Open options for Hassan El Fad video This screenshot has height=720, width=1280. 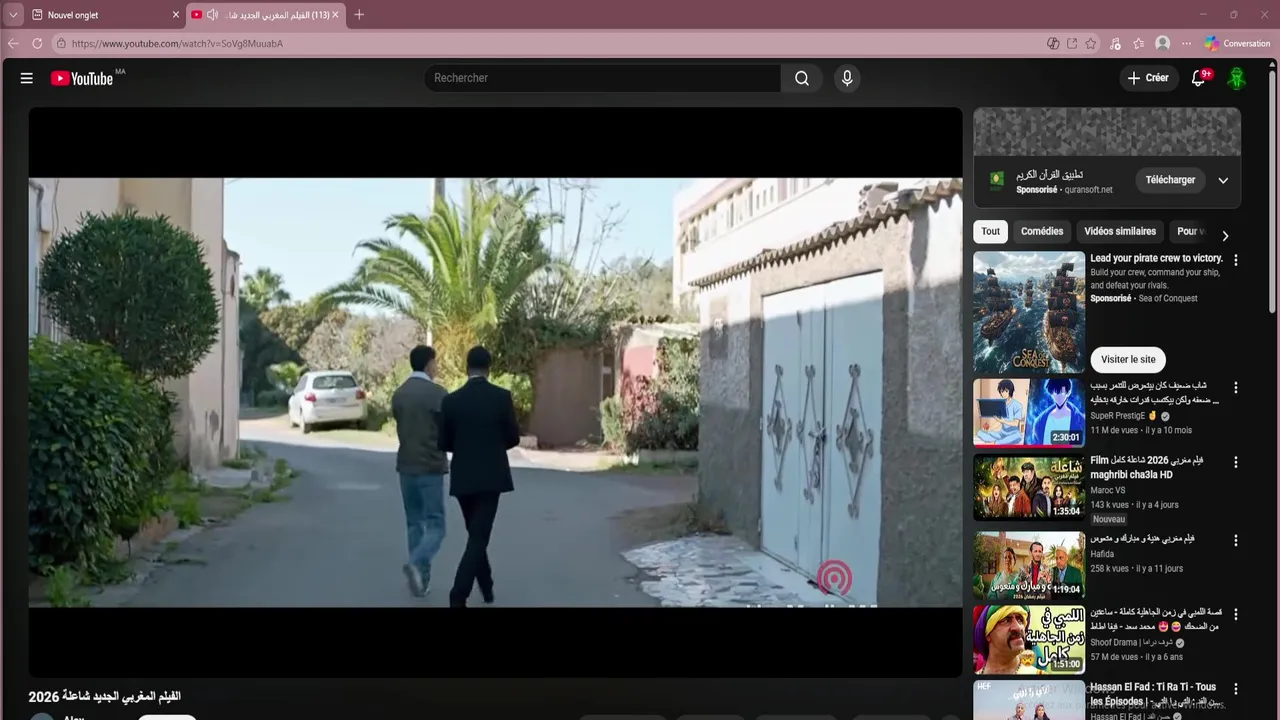1236,689
